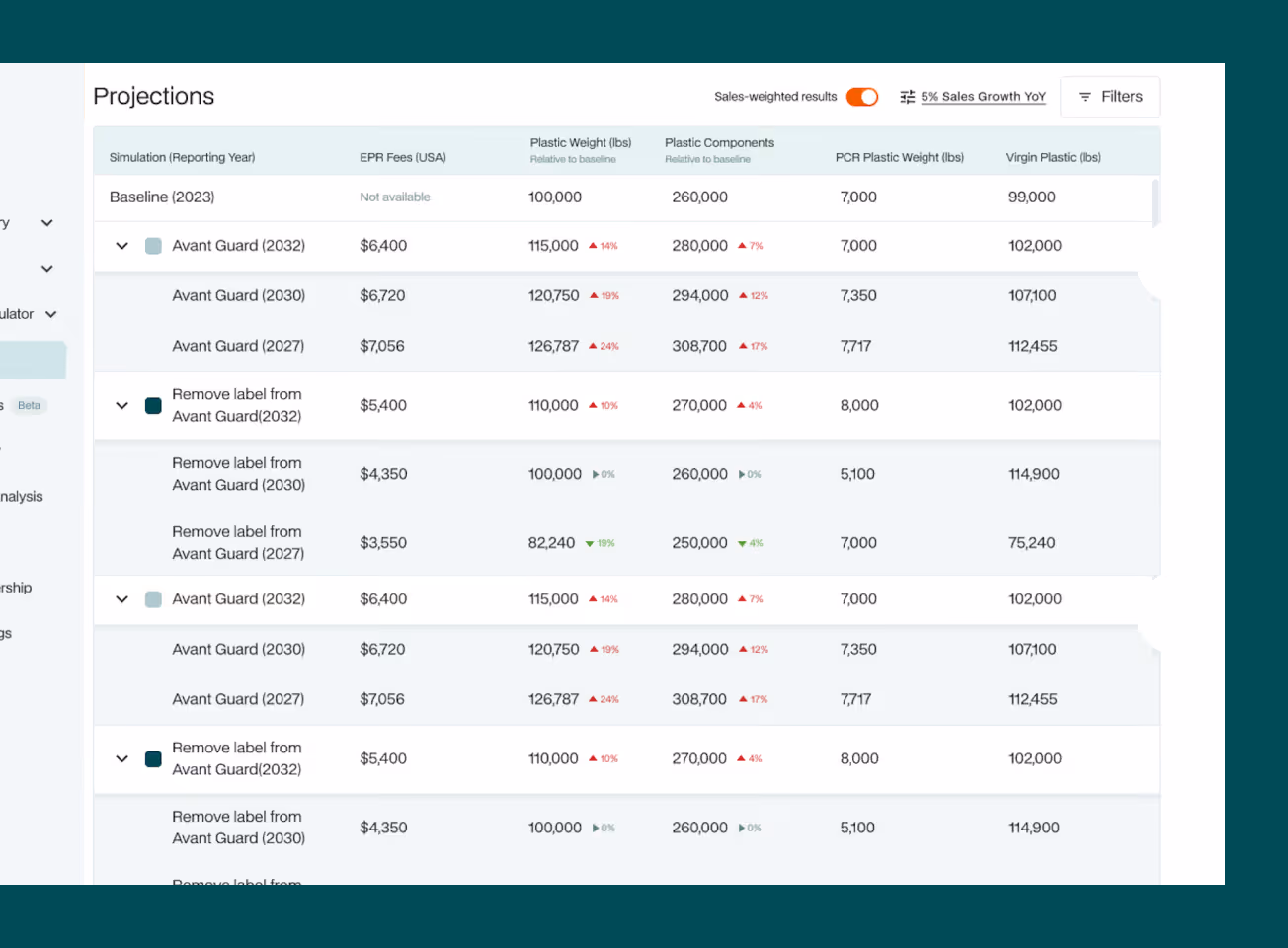Click the Baseline 99,000 virgin plastic value
Screen dimensions: 1288x948
(1032, 197)
